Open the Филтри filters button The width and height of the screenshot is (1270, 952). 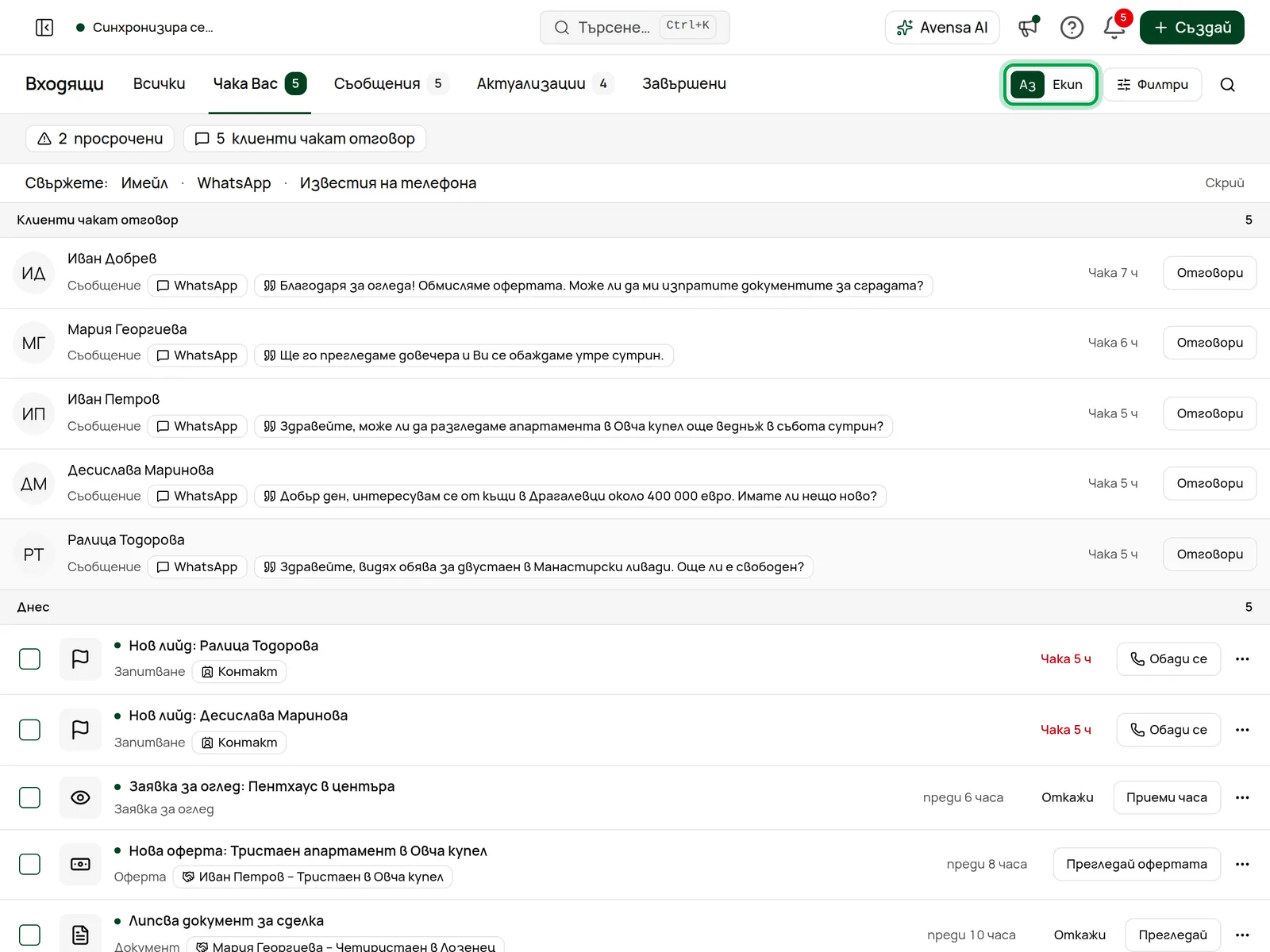pyautogui.click(x=1153, y=85)
